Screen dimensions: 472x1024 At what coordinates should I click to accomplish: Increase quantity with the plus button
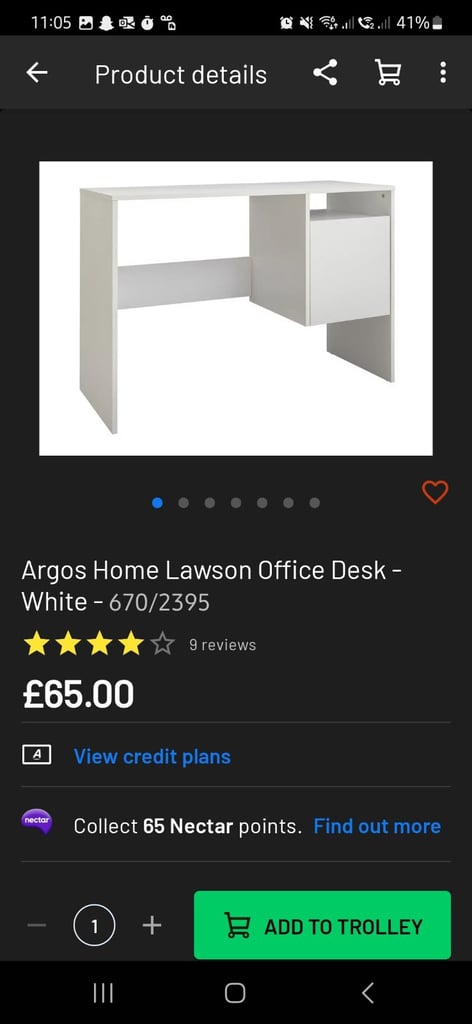[x=151, y=925]
